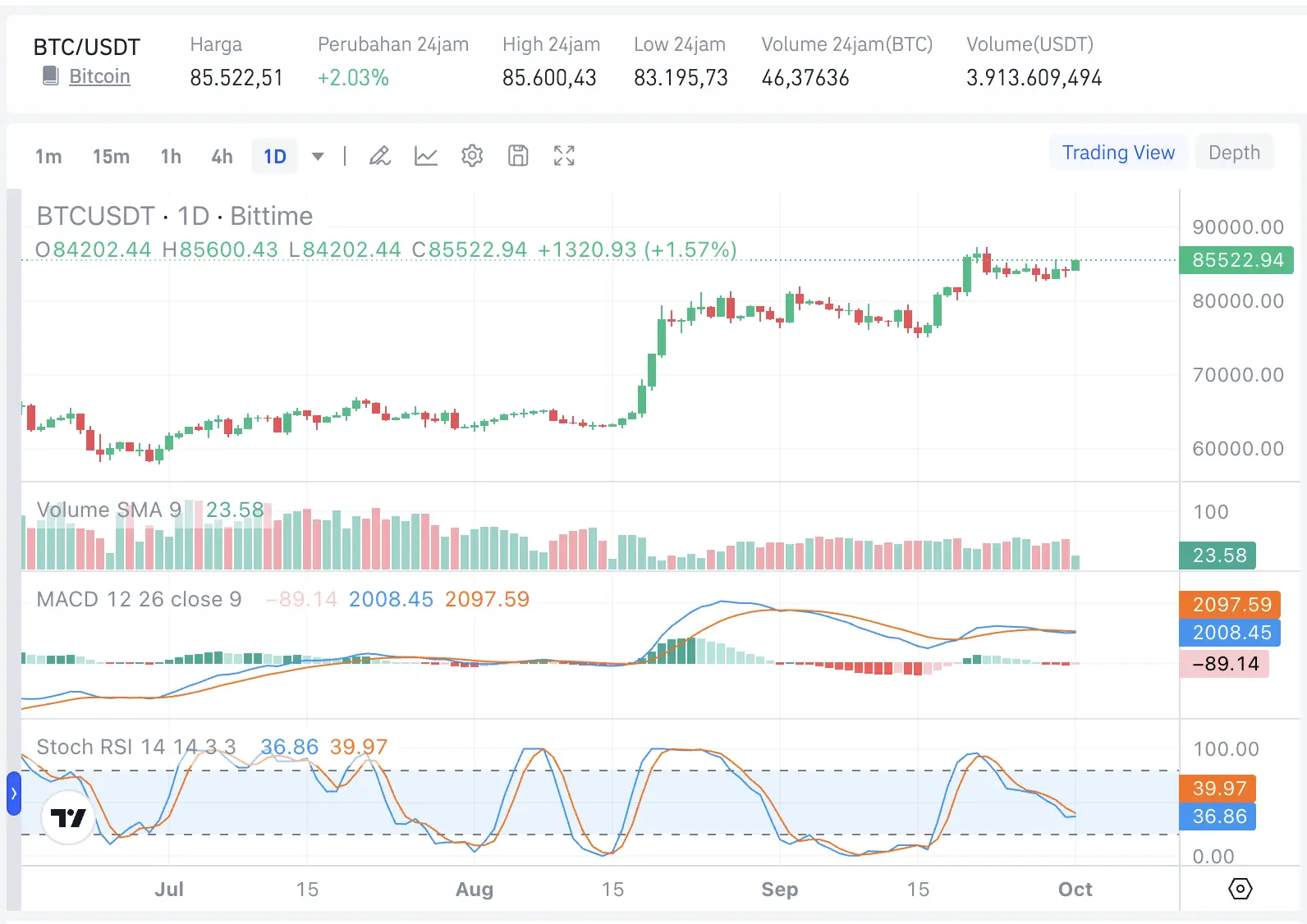The width and height of the screenshot is (1307, 924).
Task: Click the BTCUSDT · 1D · Bittime chart title
Action: [x=175, y=216]
